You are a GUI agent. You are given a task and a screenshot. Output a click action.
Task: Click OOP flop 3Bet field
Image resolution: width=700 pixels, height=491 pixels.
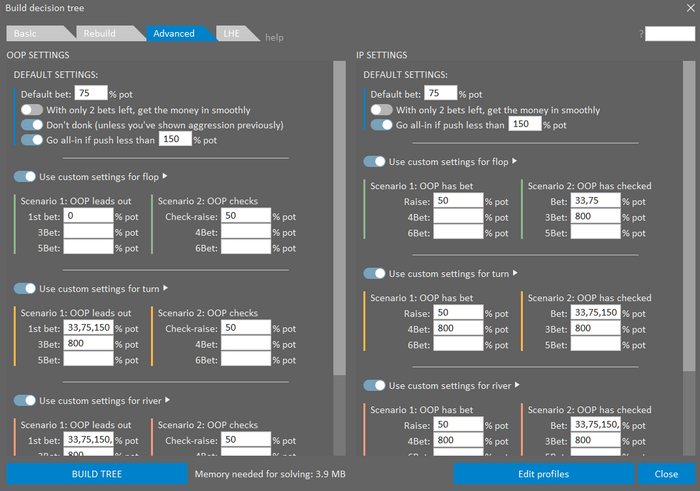(x=88, y=232)
